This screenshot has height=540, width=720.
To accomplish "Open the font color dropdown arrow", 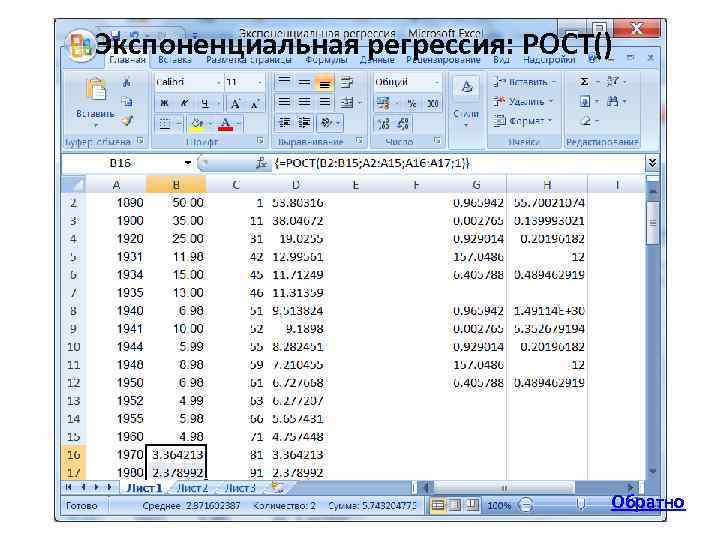I will coord(239,124).
